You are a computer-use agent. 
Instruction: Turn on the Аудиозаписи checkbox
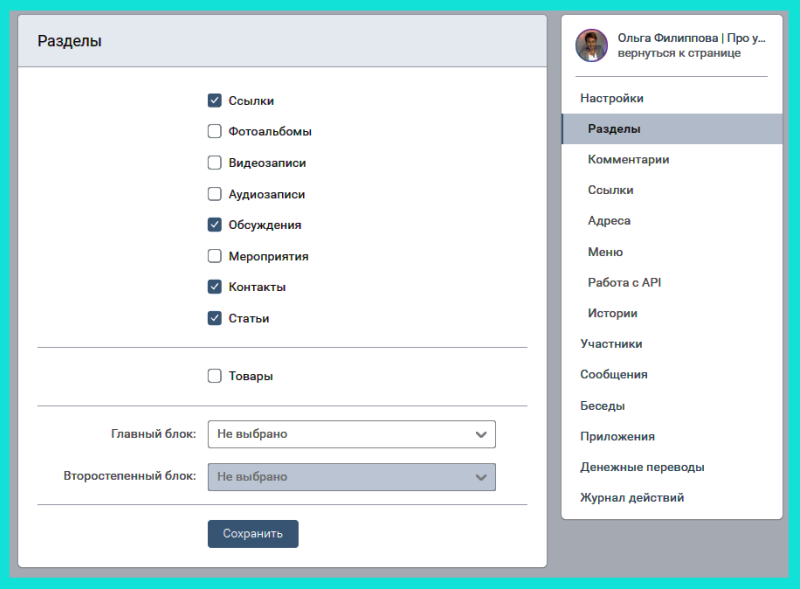[214, 194]
